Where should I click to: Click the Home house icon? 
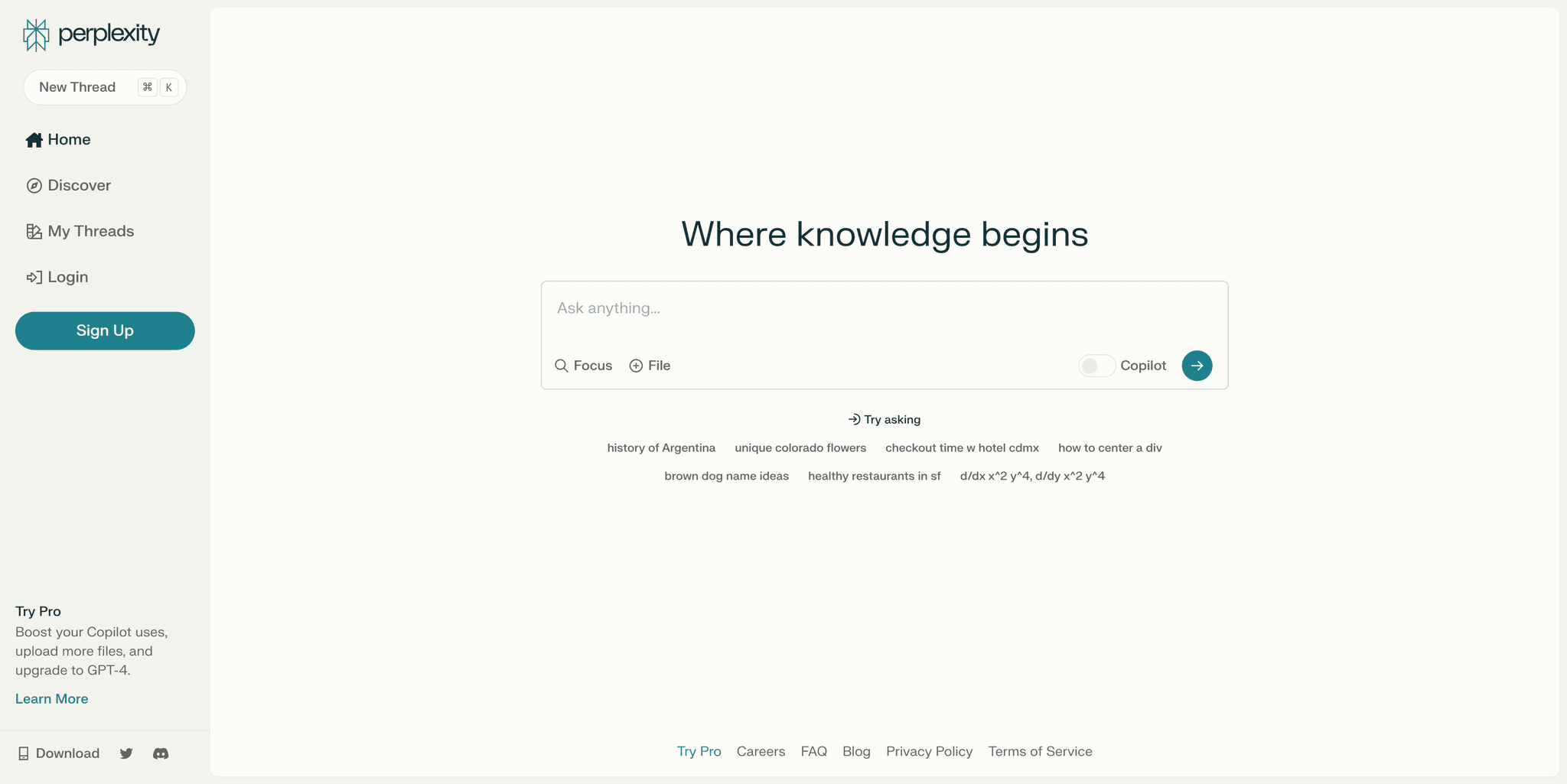pyautogui.click(x=34, y=140)
